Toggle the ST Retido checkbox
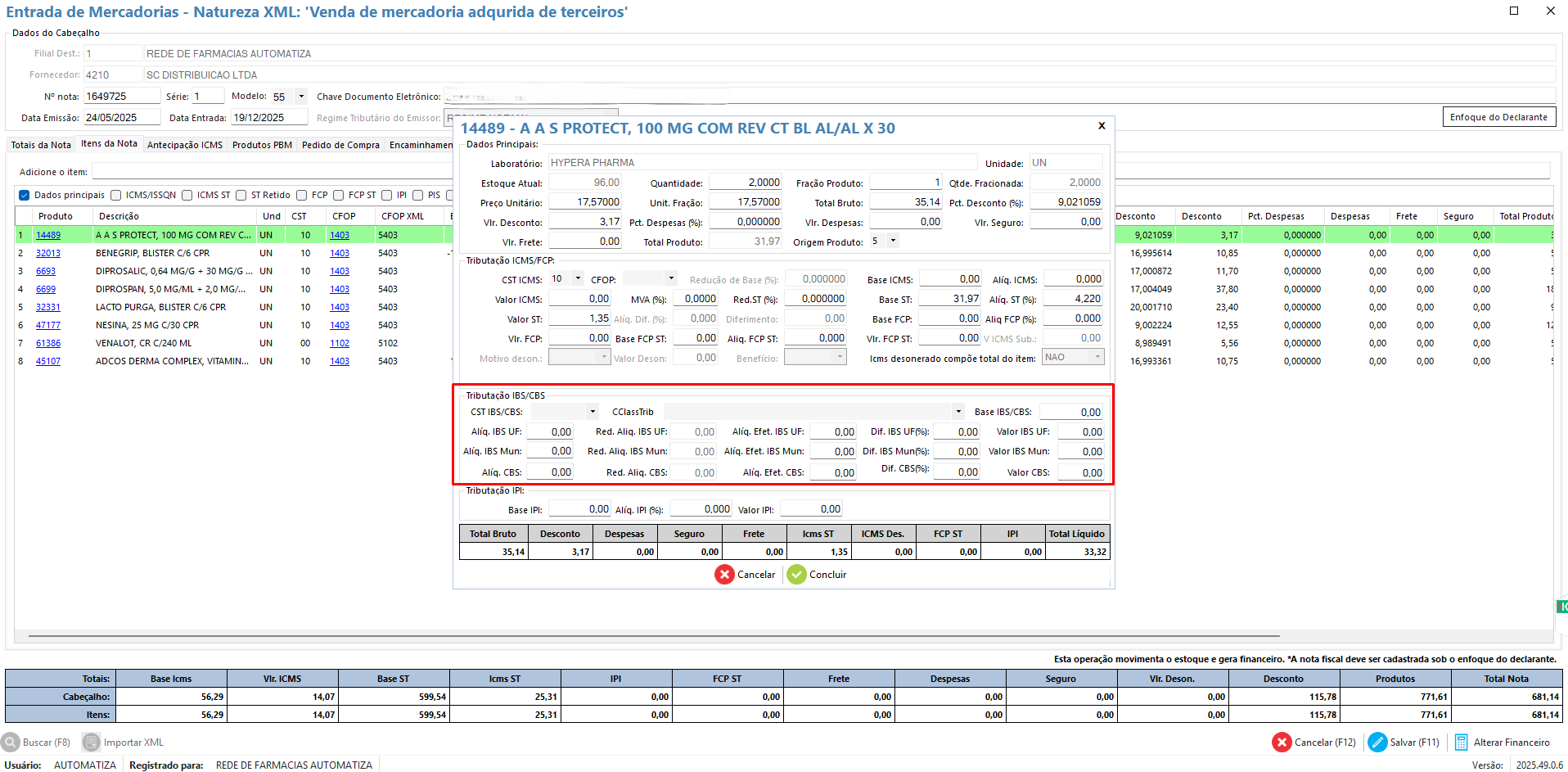This screenshot has height=772, width=1568. 241,195
